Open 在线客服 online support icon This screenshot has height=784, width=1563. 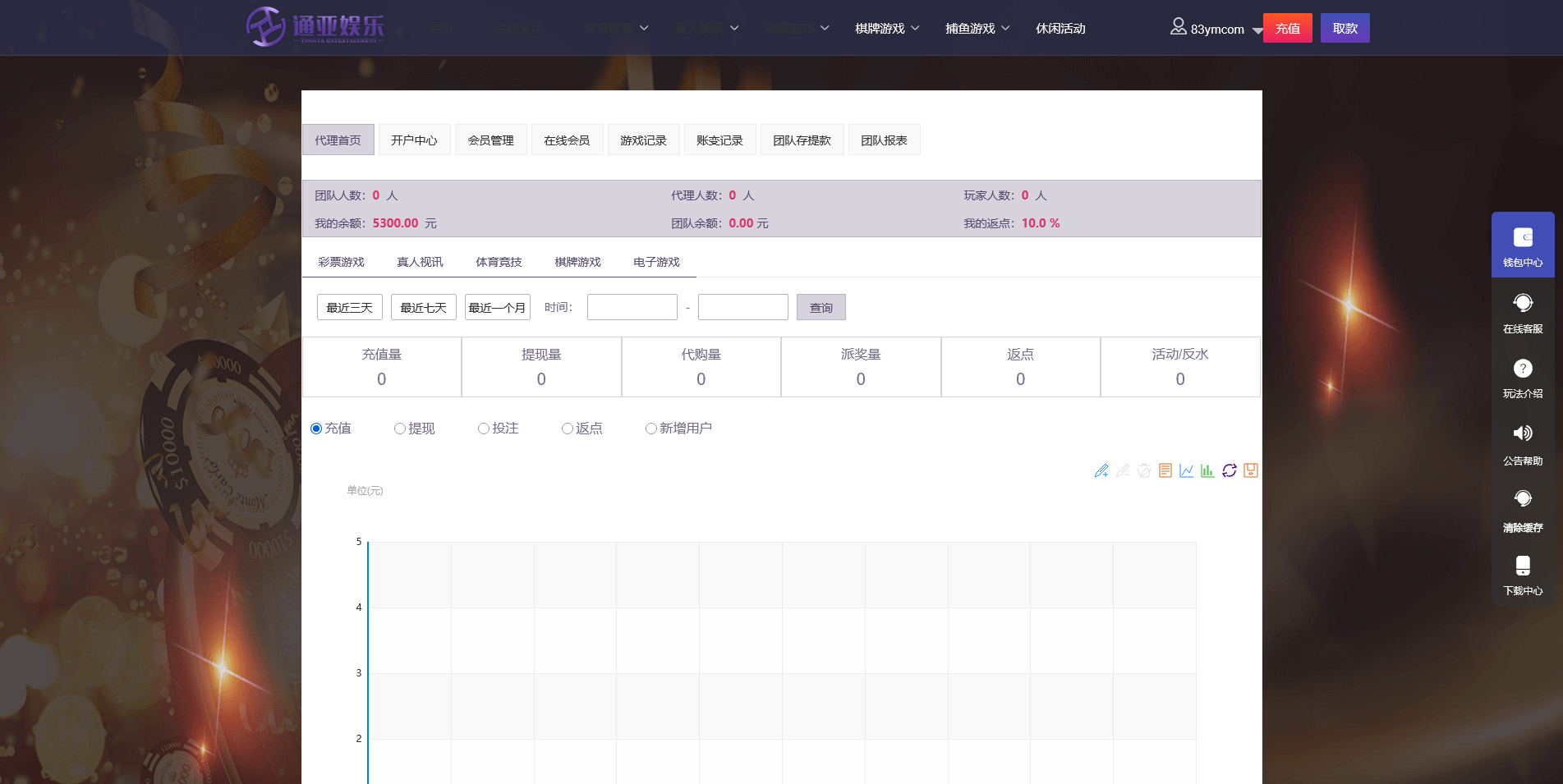click(x=1522, y=312)
